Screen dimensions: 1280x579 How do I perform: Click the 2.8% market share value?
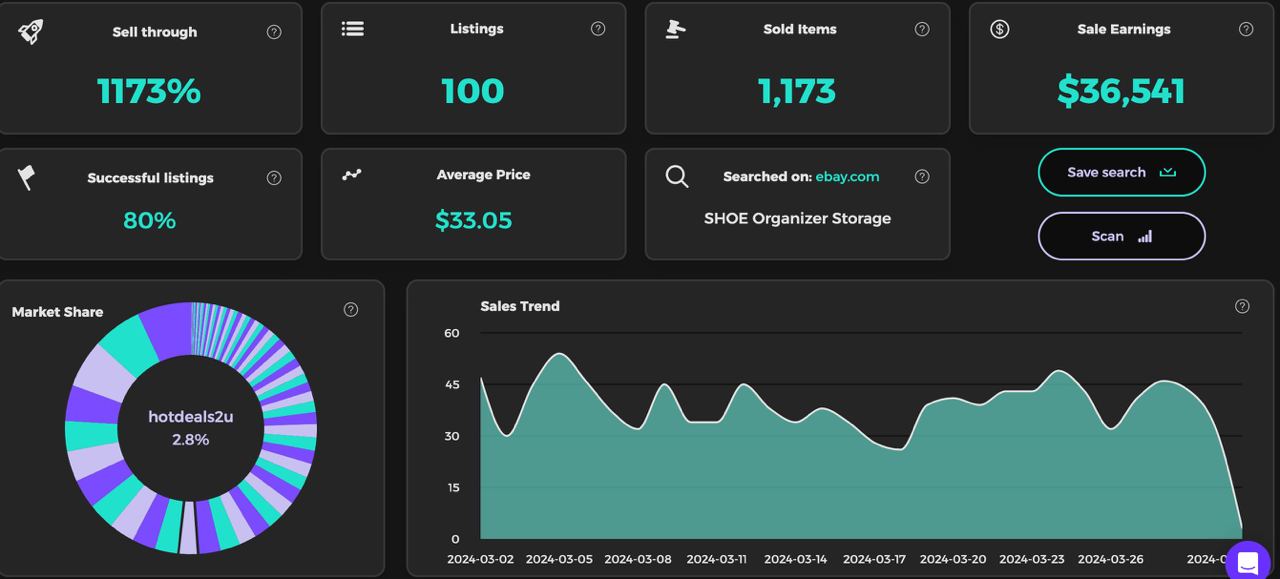[190, 440]
